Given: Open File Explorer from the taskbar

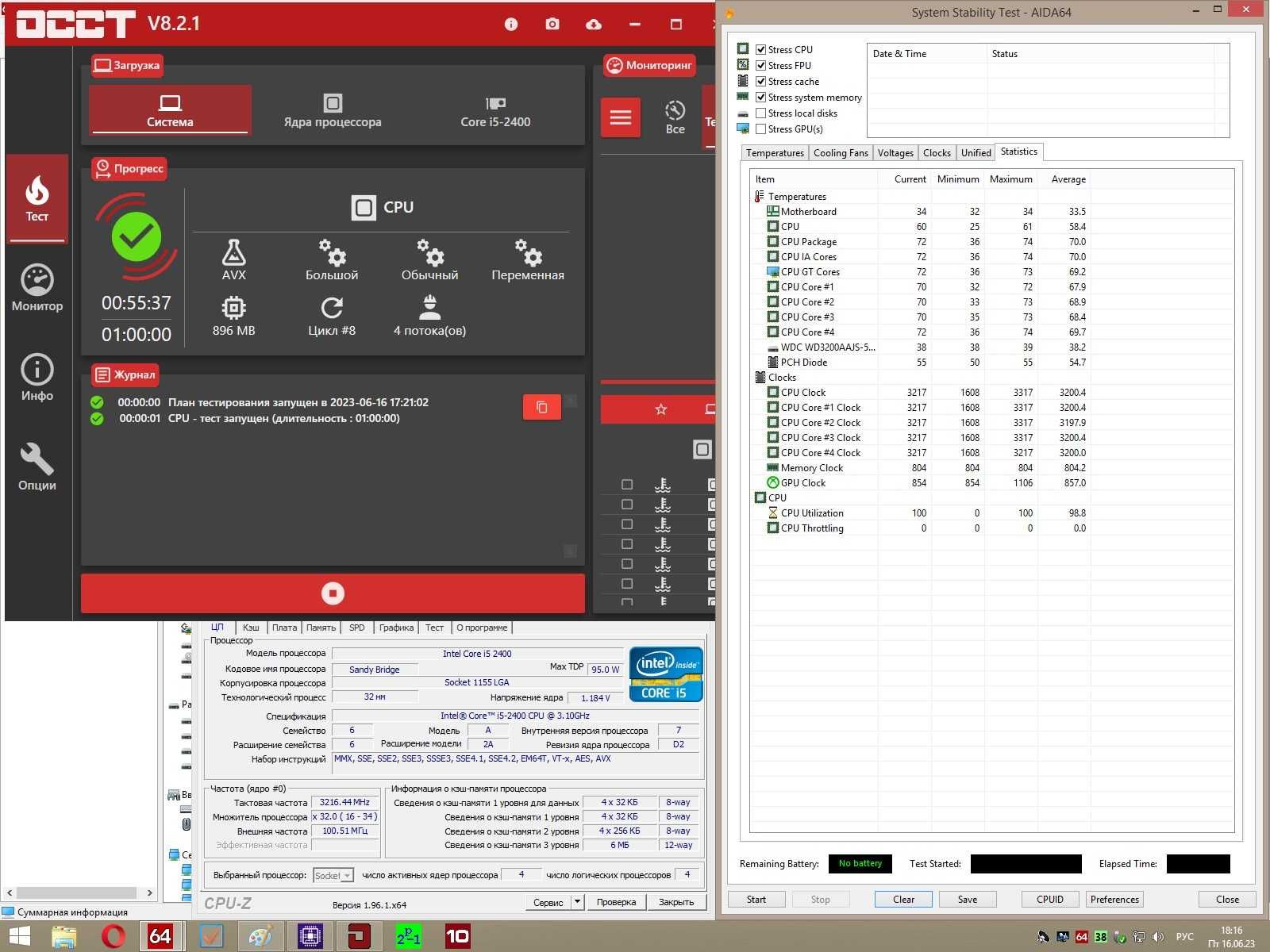Looking at the screenshot, I should click(64, 936).
